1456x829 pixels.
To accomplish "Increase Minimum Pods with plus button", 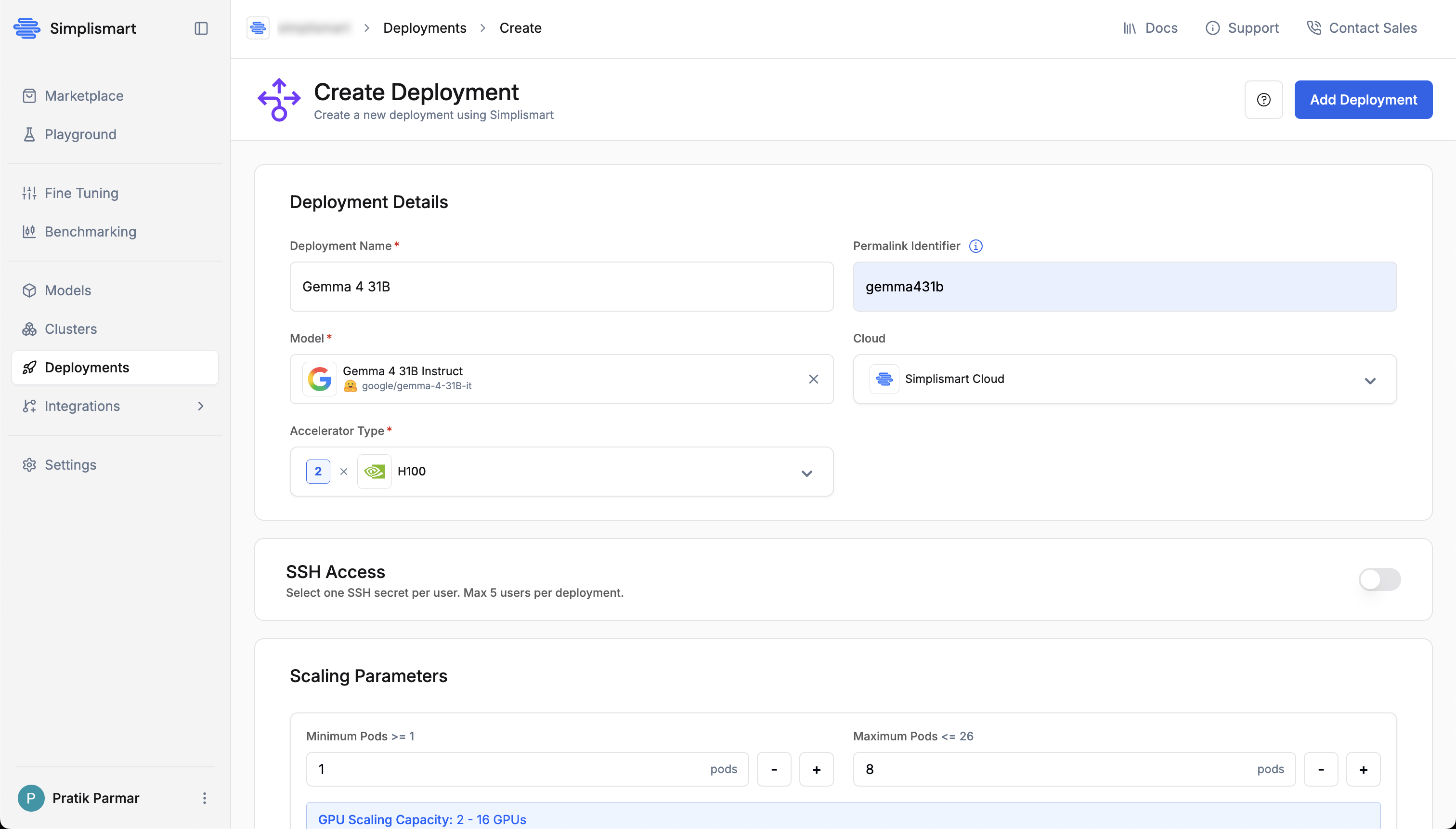I will click(x=817, y=770).
